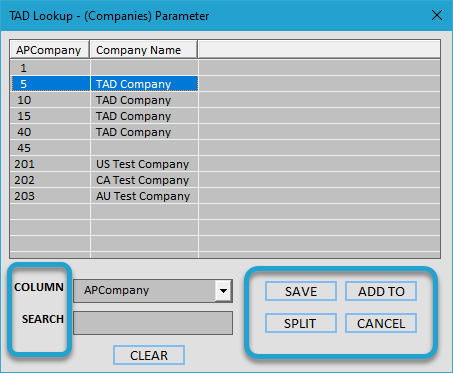This screenshot has width=453, height=373.
Task: Select APCompany cell with value 202
Action: pos(50,180)
